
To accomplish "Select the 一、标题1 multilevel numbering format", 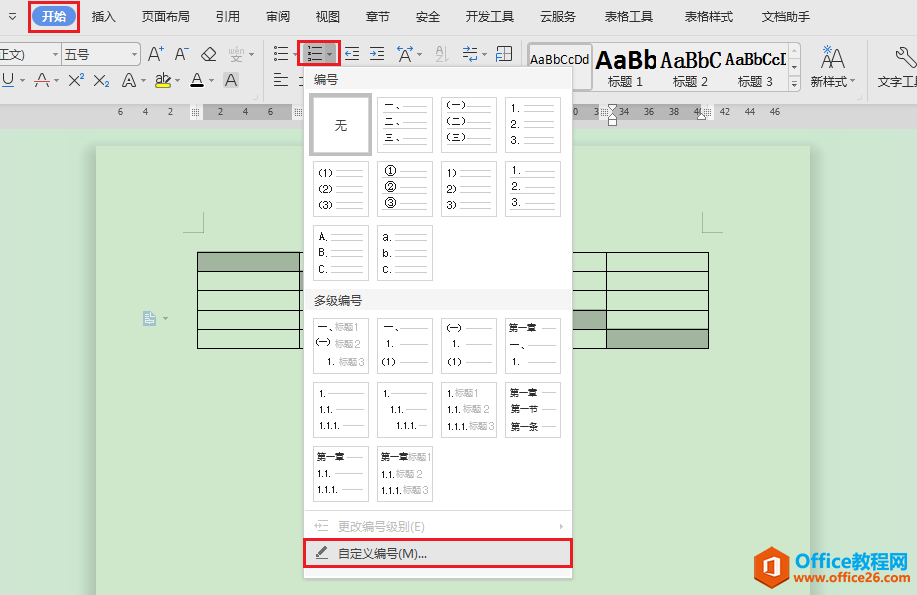I will [341, 346].
